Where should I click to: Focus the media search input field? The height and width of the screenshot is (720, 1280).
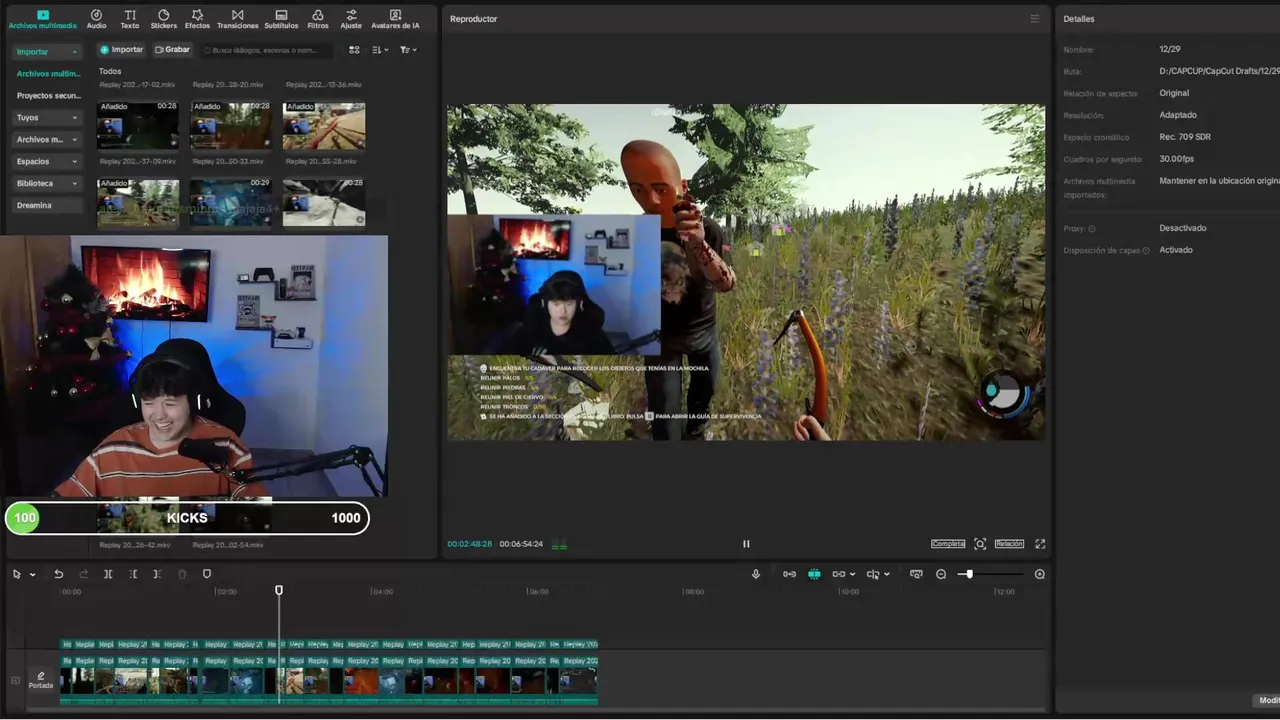click(266, 50)
